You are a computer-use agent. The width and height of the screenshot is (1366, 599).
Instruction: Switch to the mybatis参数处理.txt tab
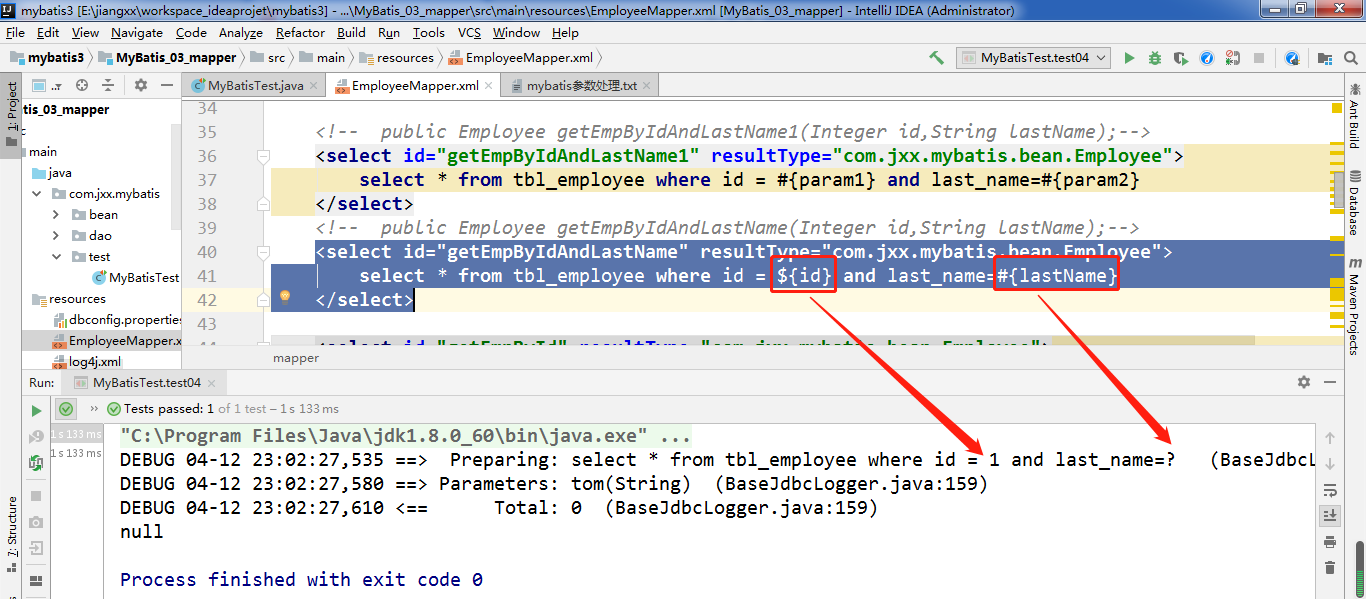[x=582, y=86]
